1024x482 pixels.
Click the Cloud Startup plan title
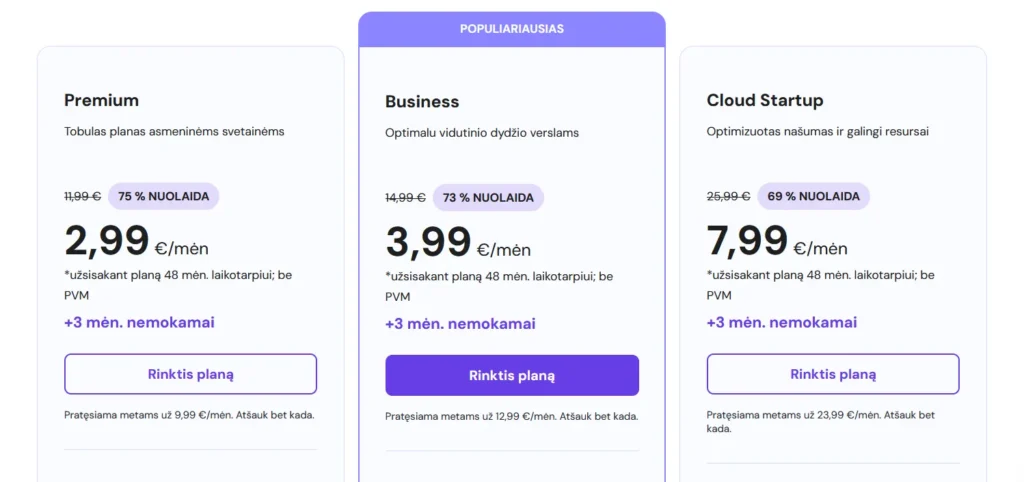(x=765, y=101)
